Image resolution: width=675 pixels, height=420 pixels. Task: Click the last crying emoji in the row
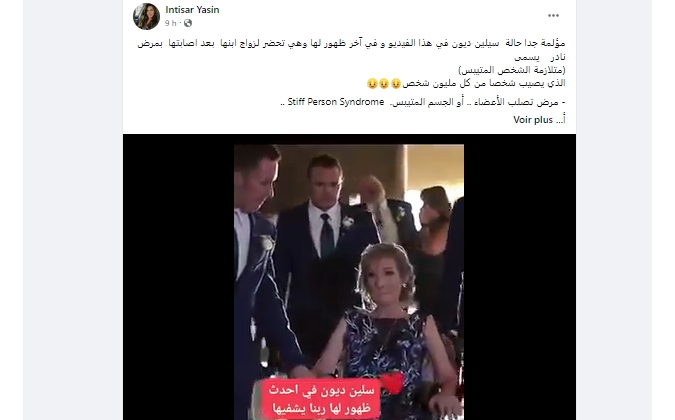[x=372, y=83]
